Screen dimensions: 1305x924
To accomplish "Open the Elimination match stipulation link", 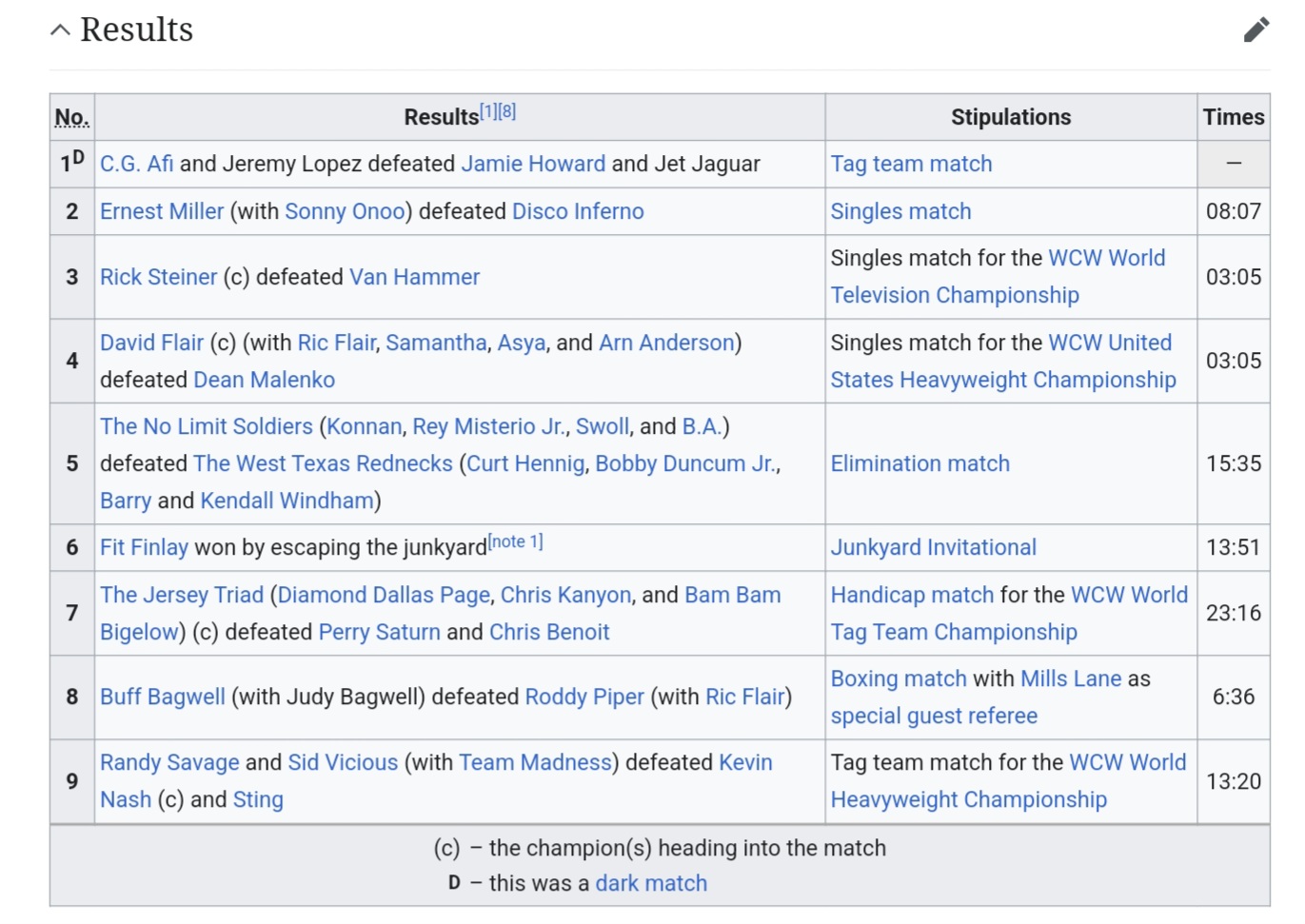I will (x=919, y=463).
